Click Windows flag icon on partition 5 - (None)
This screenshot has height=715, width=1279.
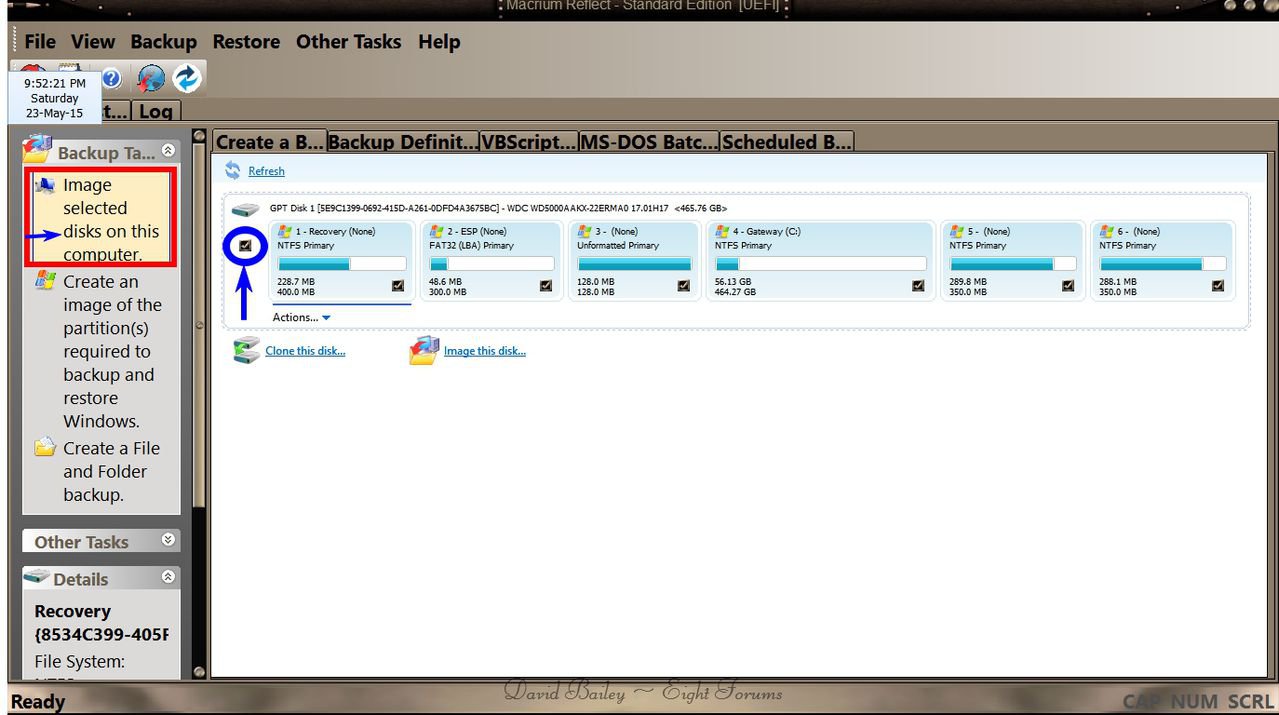point(957,231)
